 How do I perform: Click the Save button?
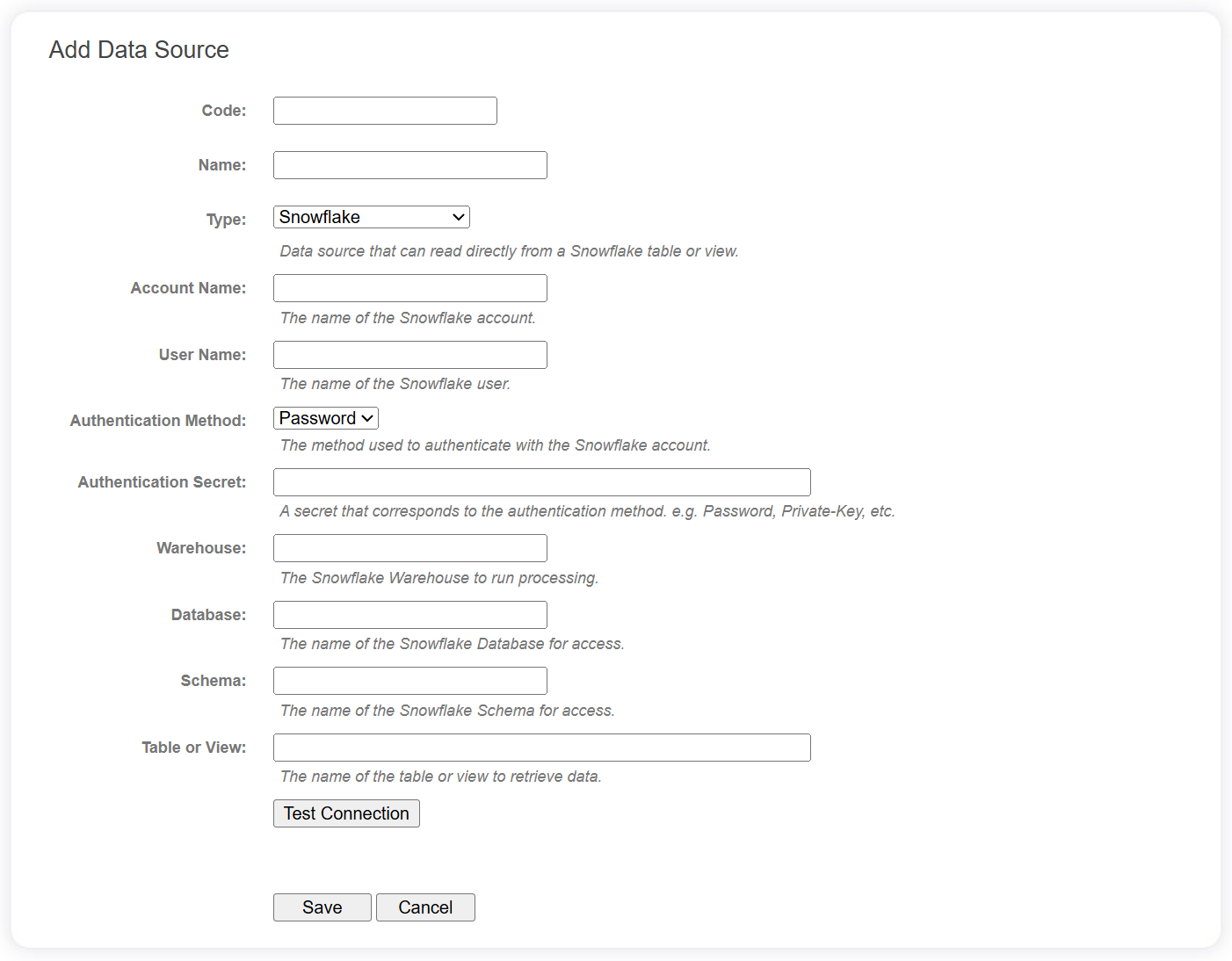click(x=322, y=907)
